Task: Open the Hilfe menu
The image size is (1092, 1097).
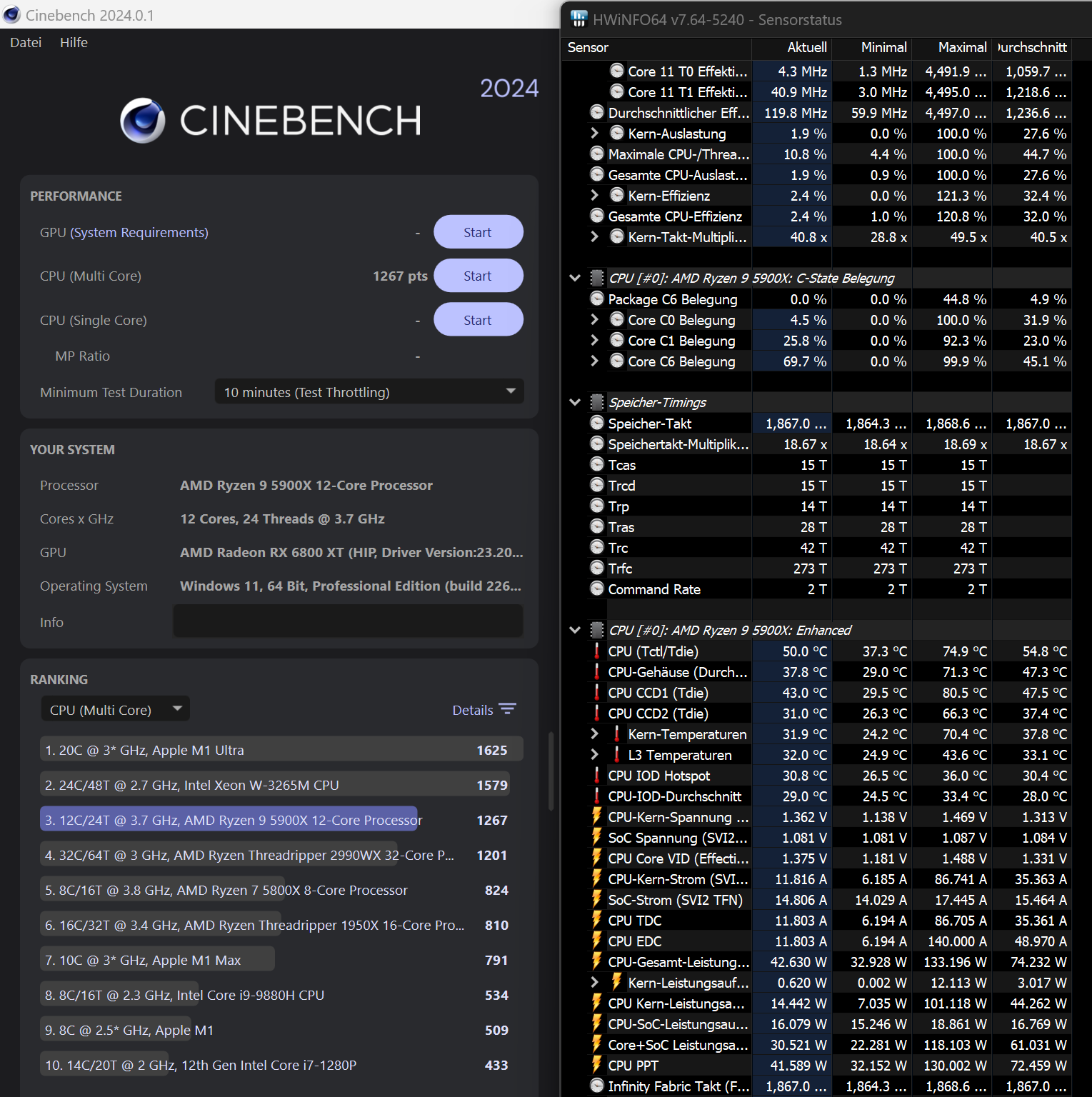Action: [74, 42]
